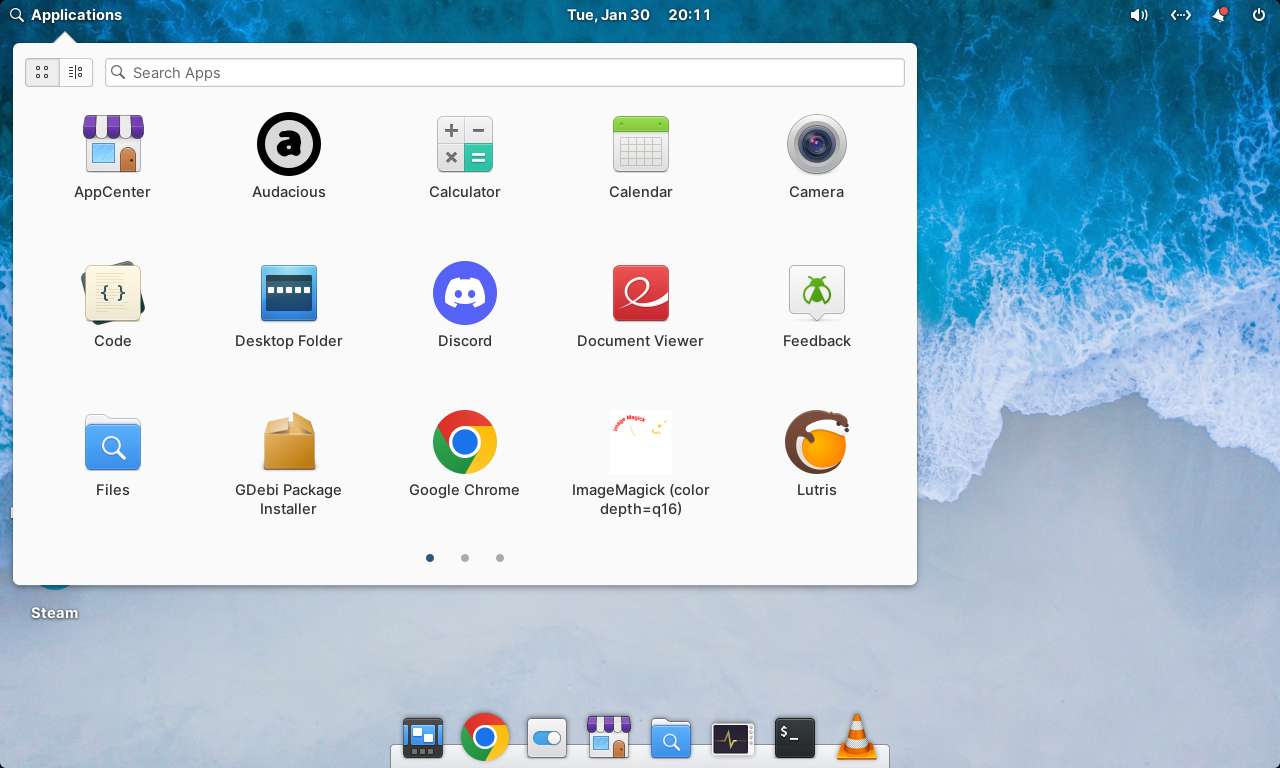Launch Discord
Viewport: 1280px width, 768px height.
coord(465,306)
